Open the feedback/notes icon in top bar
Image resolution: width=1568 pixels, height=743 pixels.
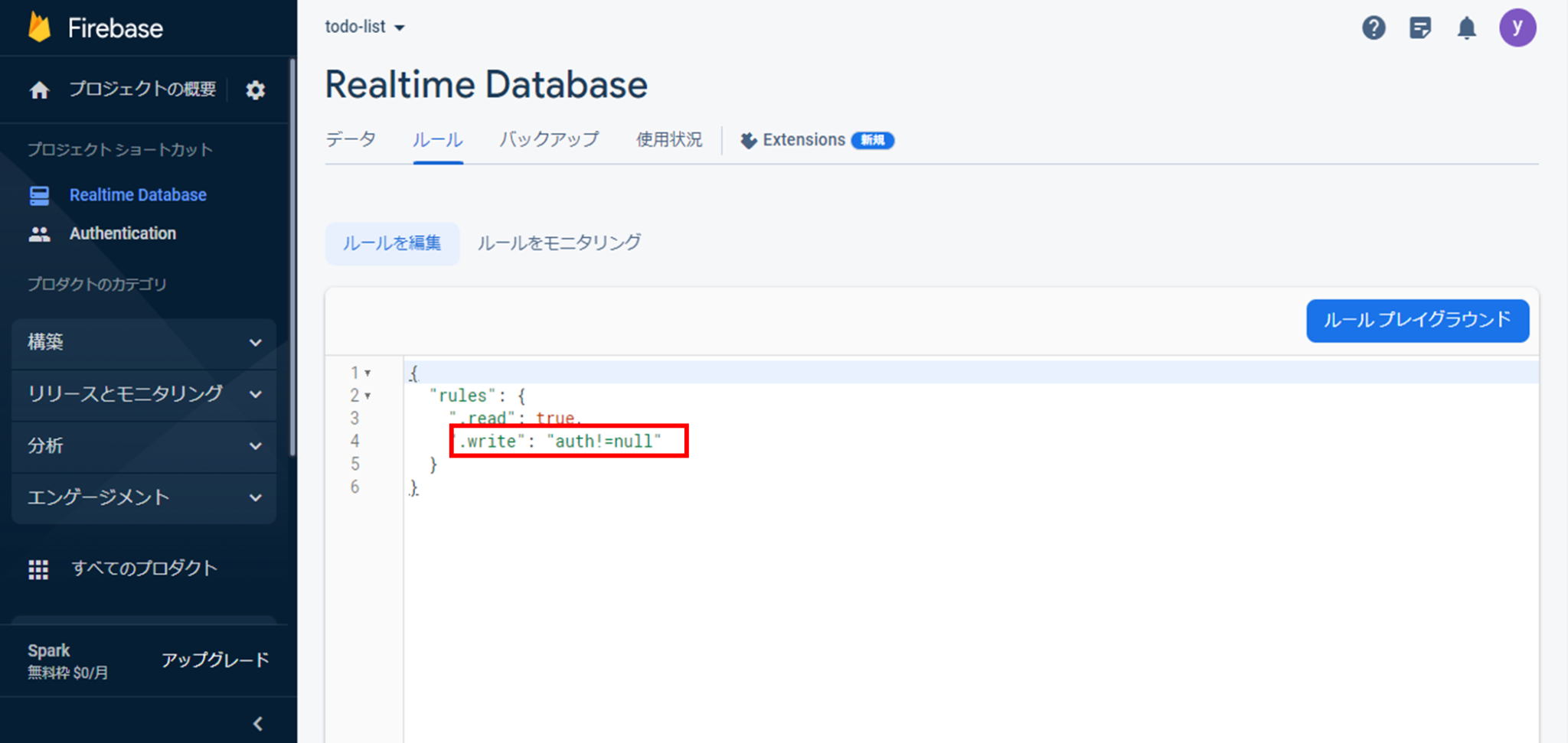pyautogui.click(x=1420, y=28)
